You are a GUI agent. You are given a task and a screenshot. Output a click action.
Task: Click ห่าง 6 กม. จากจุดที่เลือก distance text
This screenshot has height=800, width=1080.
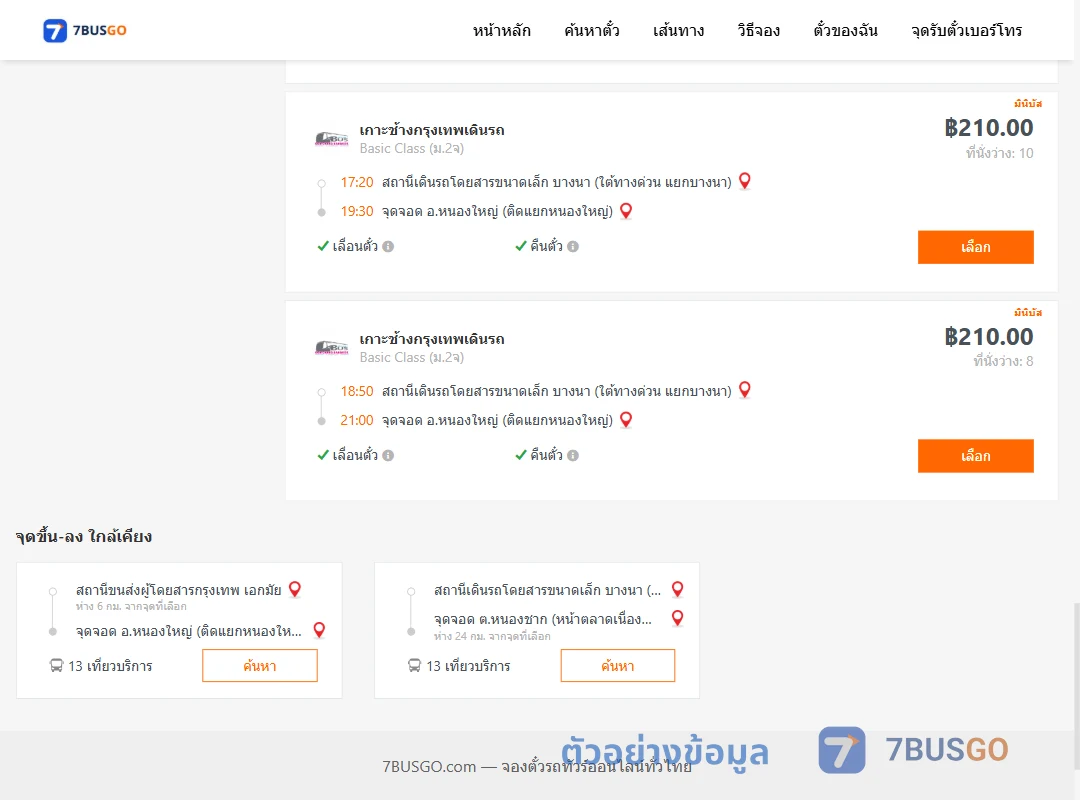point(131,606)
